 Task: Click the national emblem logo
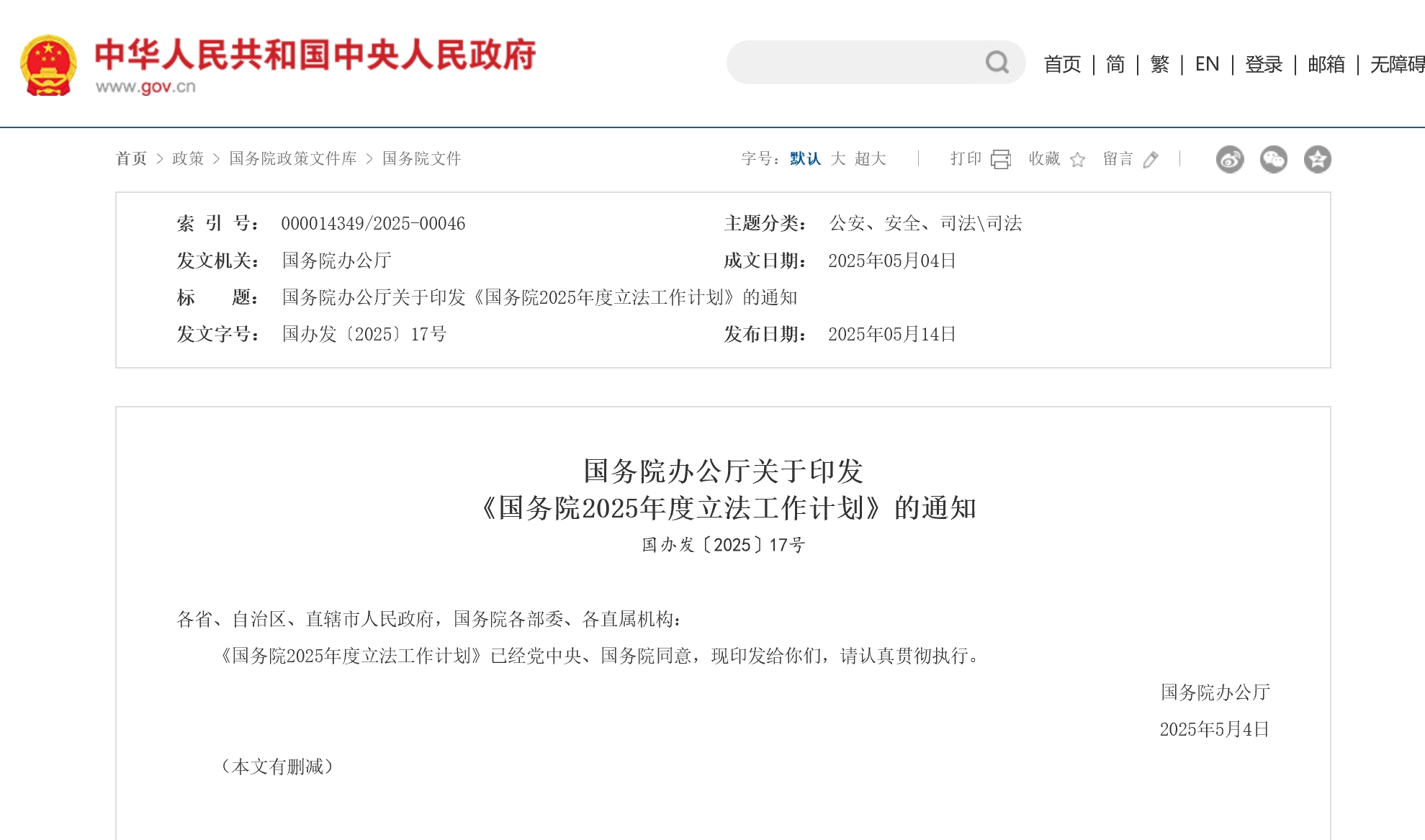coord(48,65)
